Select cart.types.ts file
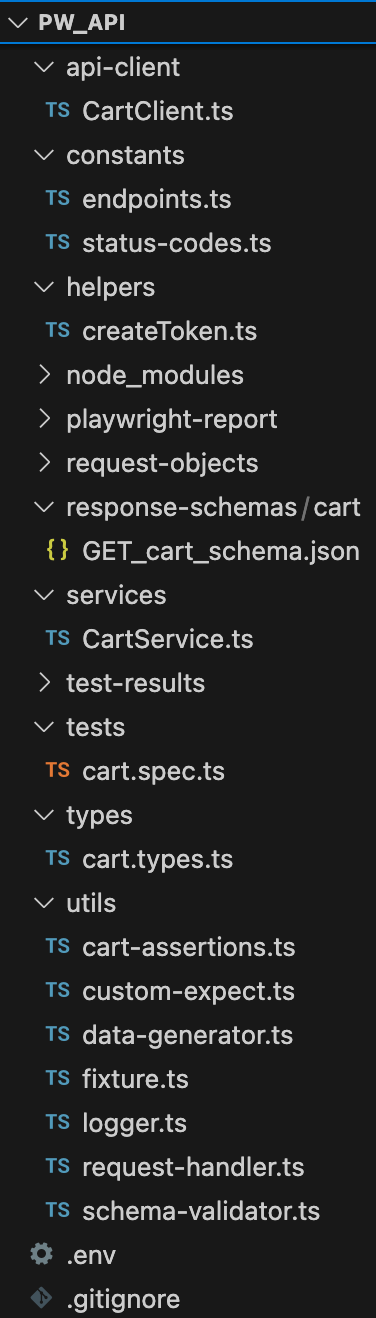The image size is (376, 1318). [x=157, y=859]
